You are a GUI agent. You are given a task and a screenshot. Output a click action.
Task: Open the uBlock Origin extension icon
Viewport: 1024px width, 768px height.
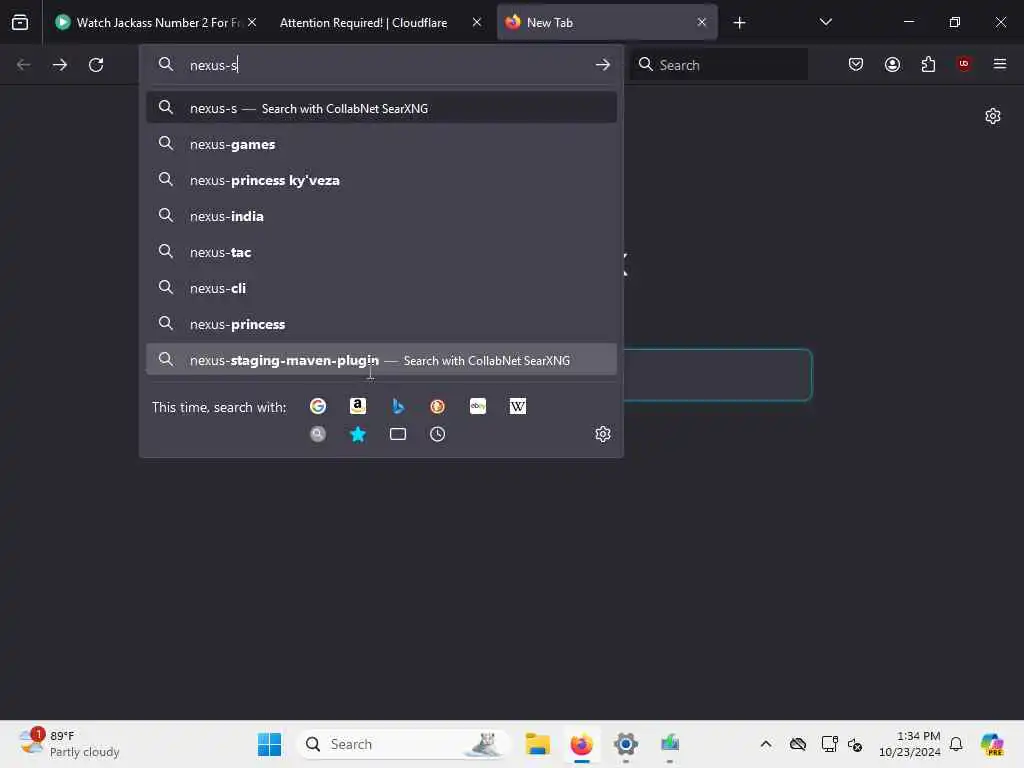coord(964,64)
